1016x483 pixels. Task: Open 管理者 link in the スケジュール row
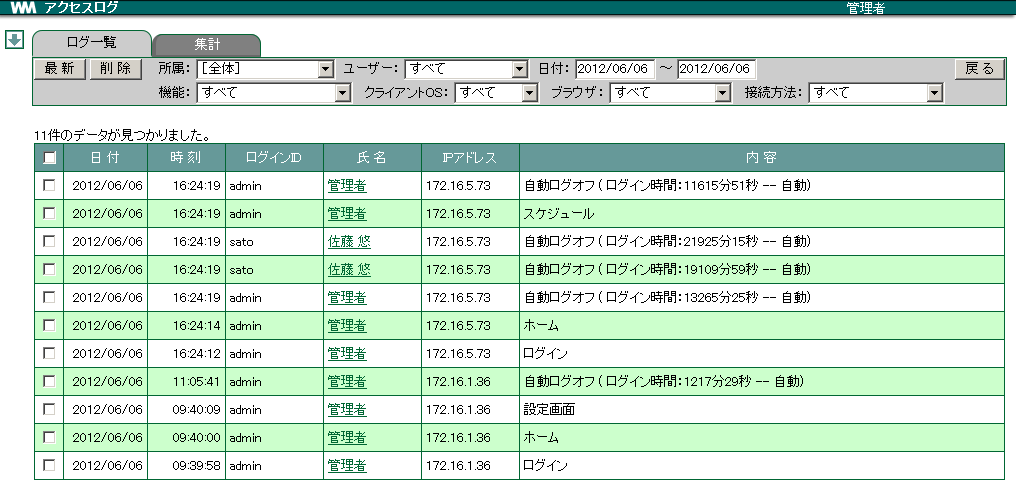347,213
